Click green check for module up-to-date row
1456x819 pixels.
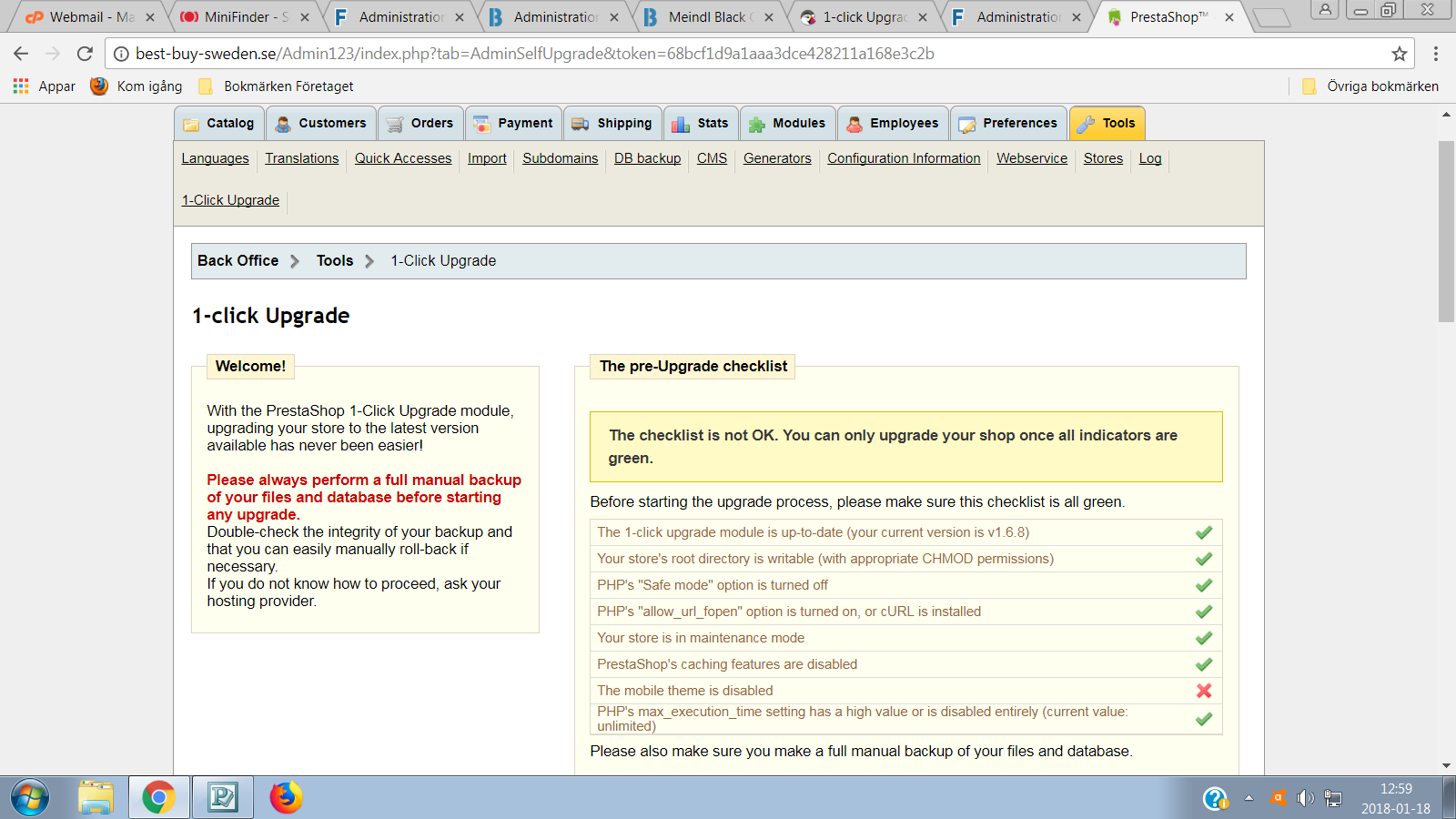tap(1204, 532)
